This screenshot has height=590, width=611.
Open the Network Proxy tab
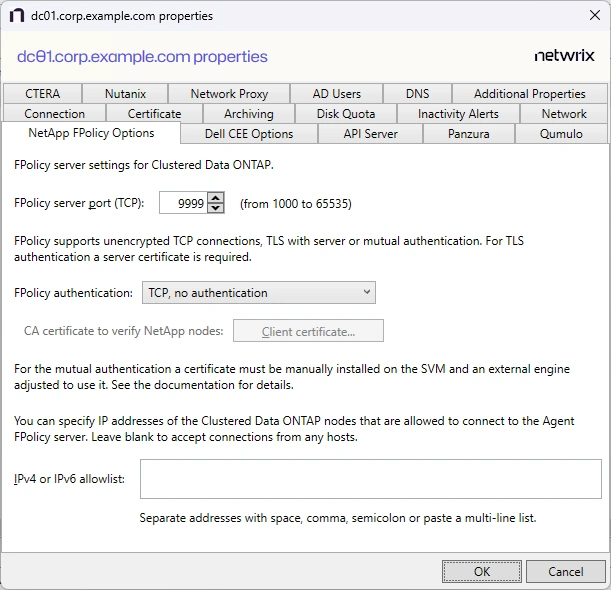coord(229,94)
